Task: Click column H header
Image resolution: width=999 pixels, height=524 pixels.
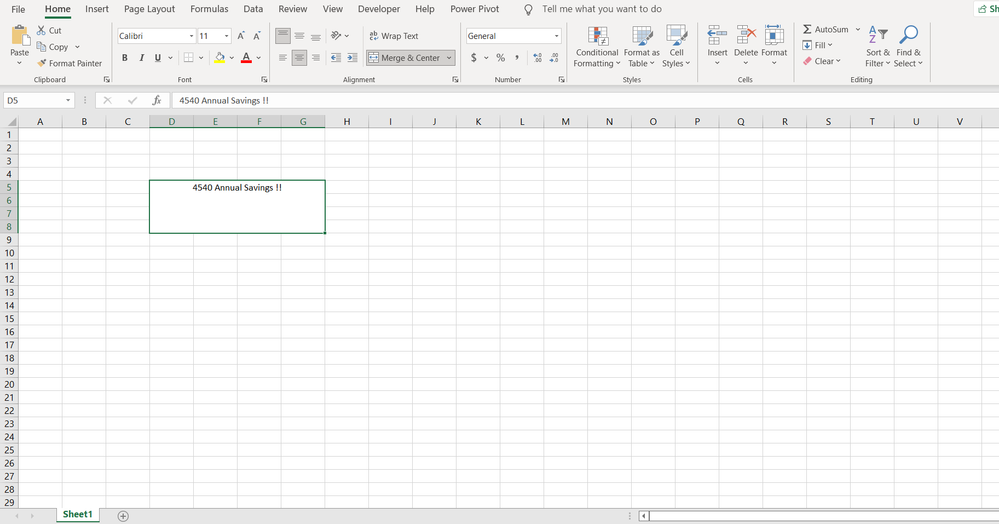Action: [347, 121]
